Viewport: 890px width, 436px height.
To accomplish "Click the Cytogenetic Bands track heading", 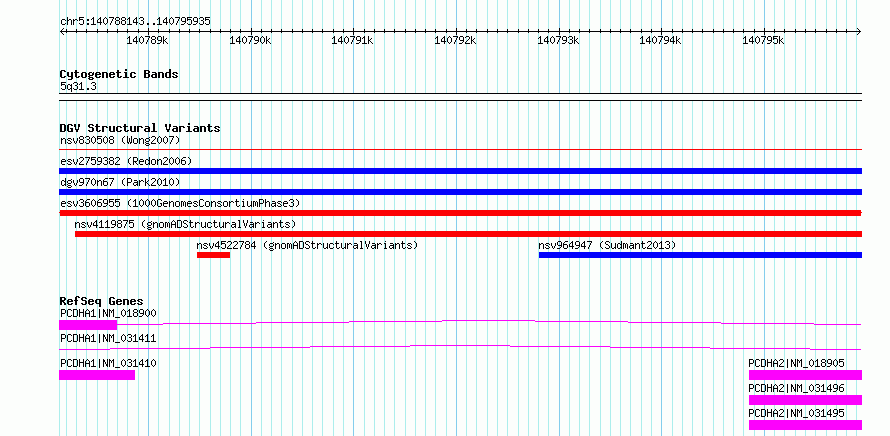I will 119,74.
